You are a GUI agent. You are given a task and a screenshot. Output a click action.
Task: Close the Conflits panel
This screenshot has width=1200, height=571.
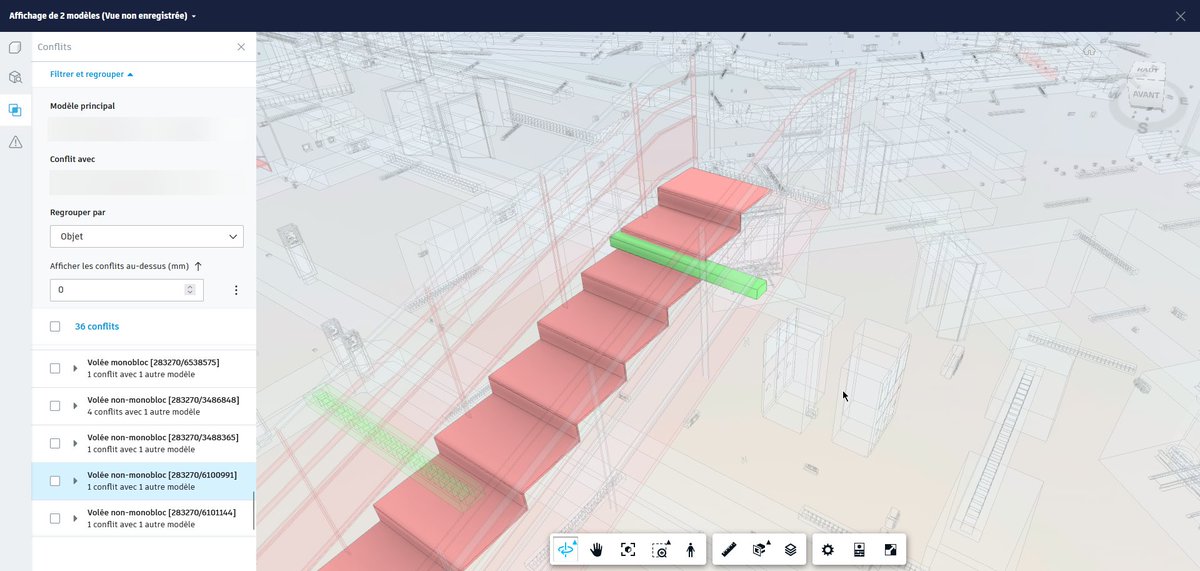(x=241, y=47)
